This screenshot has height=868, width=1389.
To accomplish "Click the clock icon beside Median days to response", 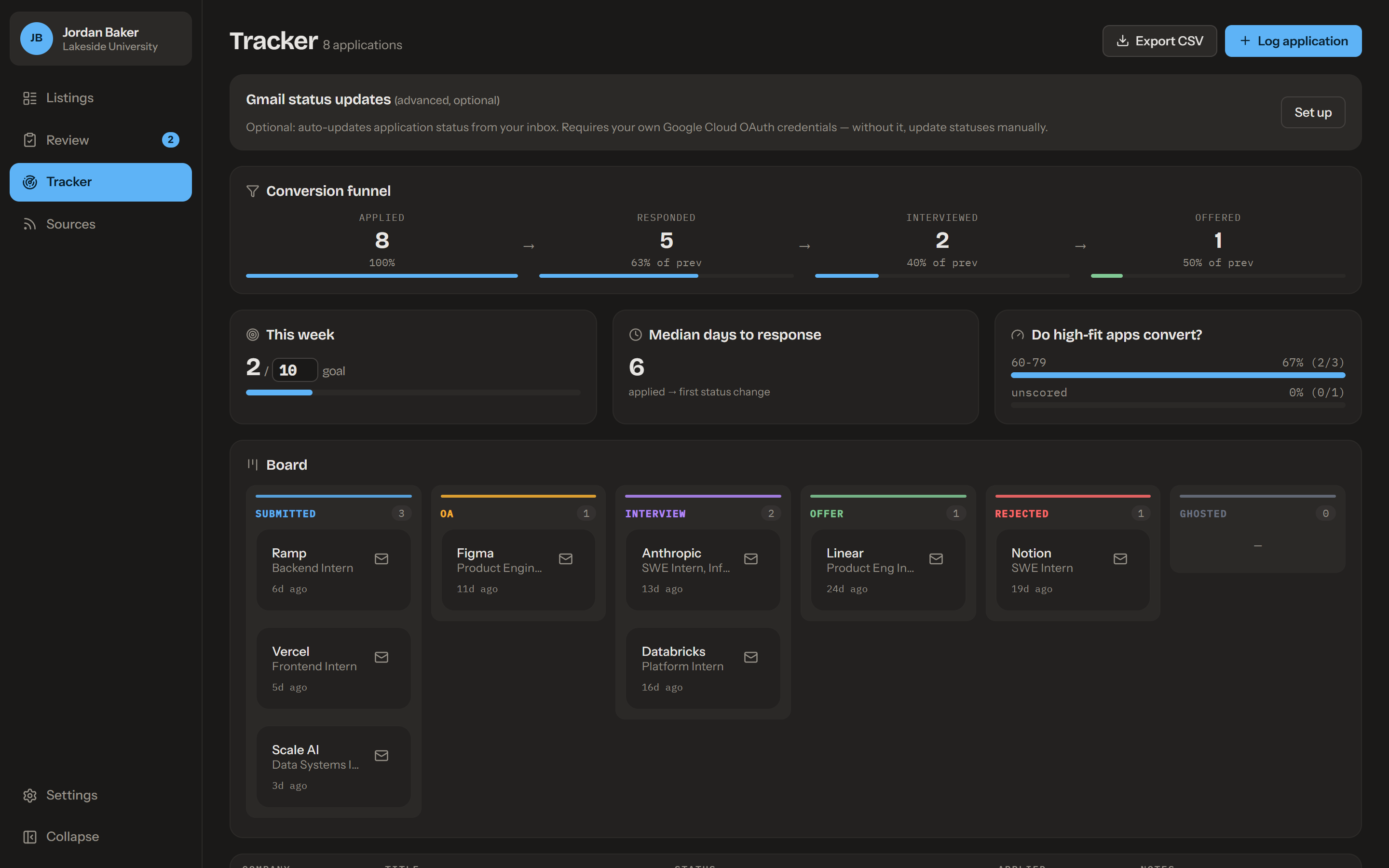I will [635, 335].
